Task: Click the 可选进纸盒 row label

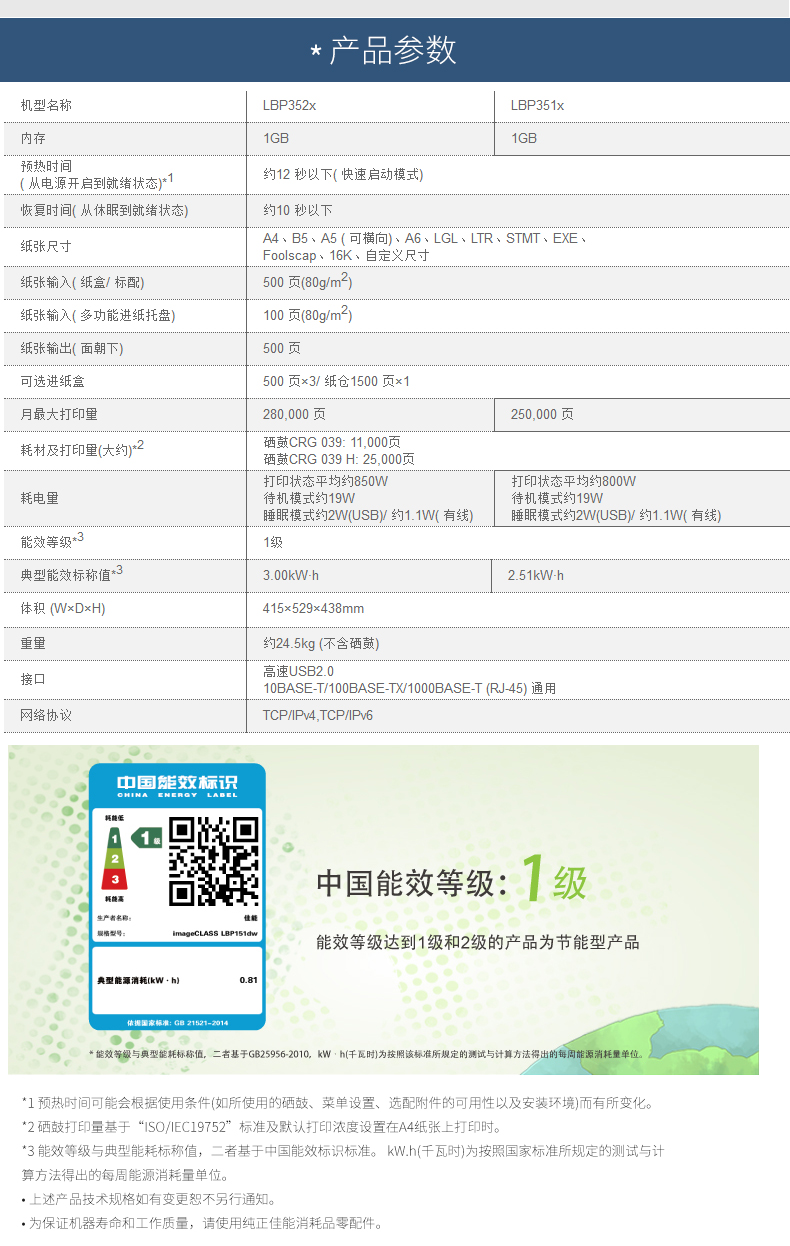Action: pos(52,381)
